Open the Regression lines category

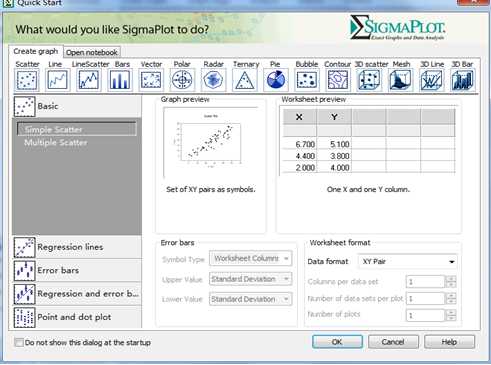coord(77,247)
